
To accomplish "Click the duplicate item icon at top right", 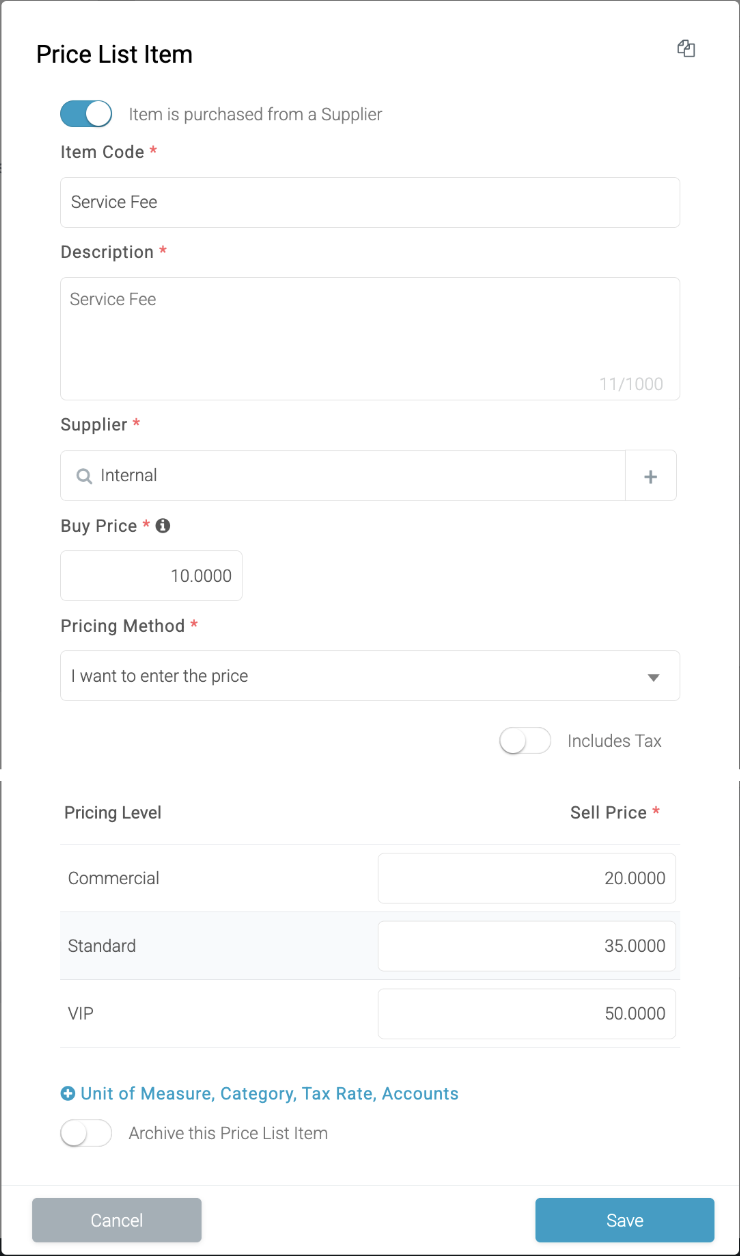I will (686, 49).
